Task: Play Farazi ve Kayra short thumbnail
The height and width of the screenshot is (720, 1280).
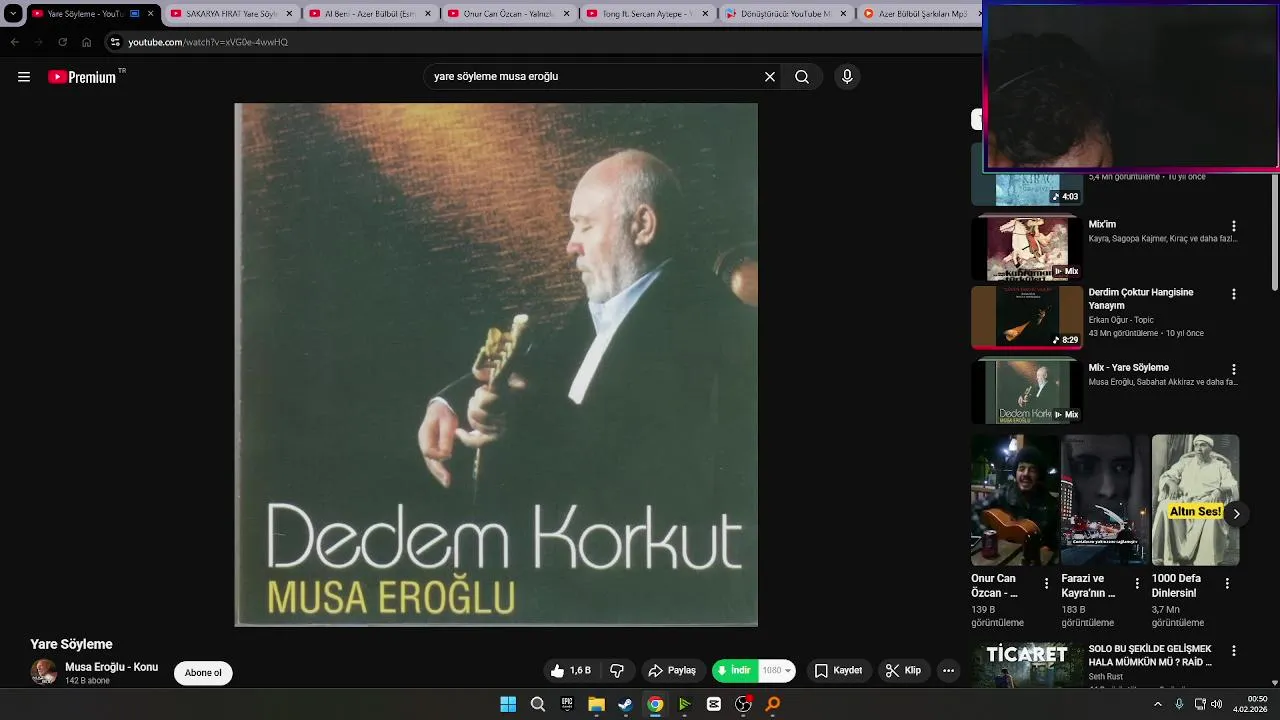Action: pyautogui.click(x=1105, y=500)
